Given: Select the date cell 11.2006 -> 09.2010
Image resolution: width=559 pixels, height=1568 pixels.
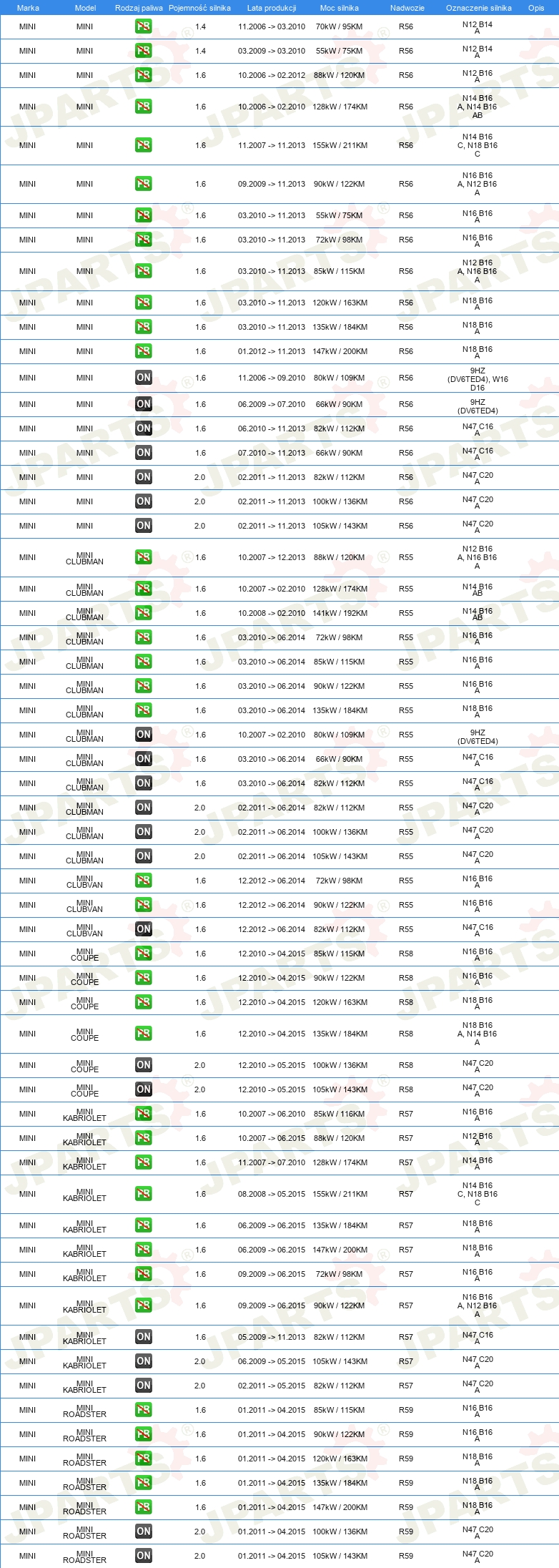Looking at the screenshot, I should 272,378.
